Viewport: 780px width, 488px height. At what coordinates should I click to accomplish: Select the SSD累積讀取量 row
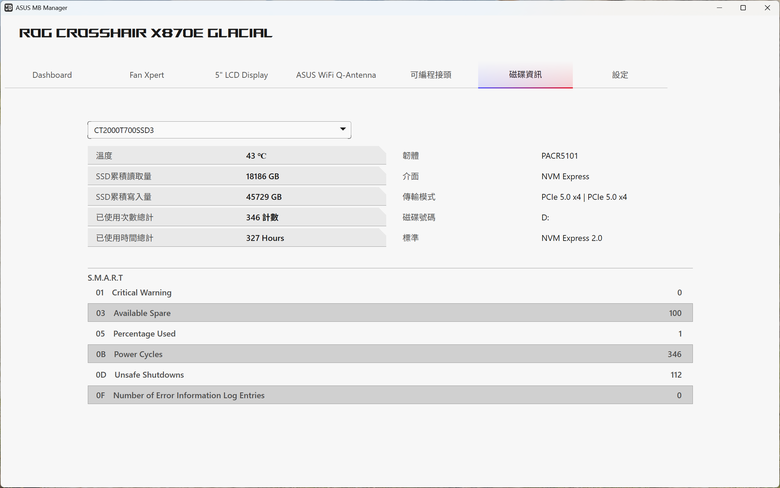(x=237, y=176)
